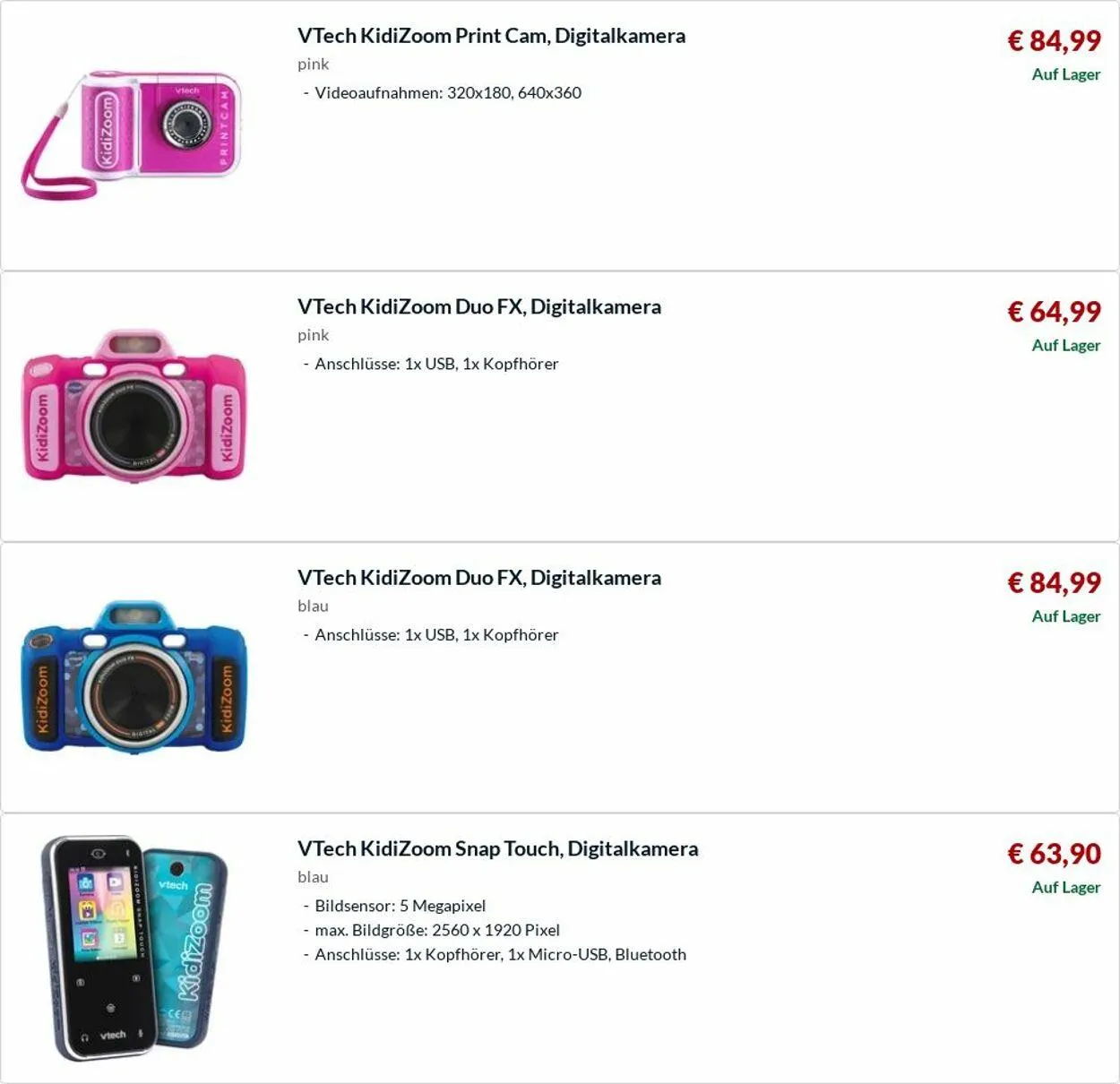Click the € 84,99 blue Duo FX price

point(1054,582)
